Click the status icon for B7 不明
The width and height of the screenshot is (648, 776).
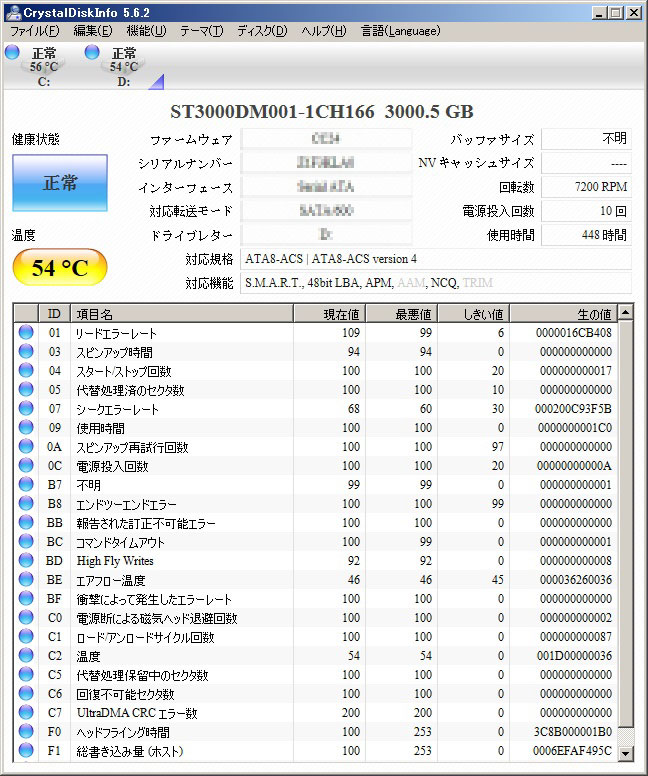[26, 484]
